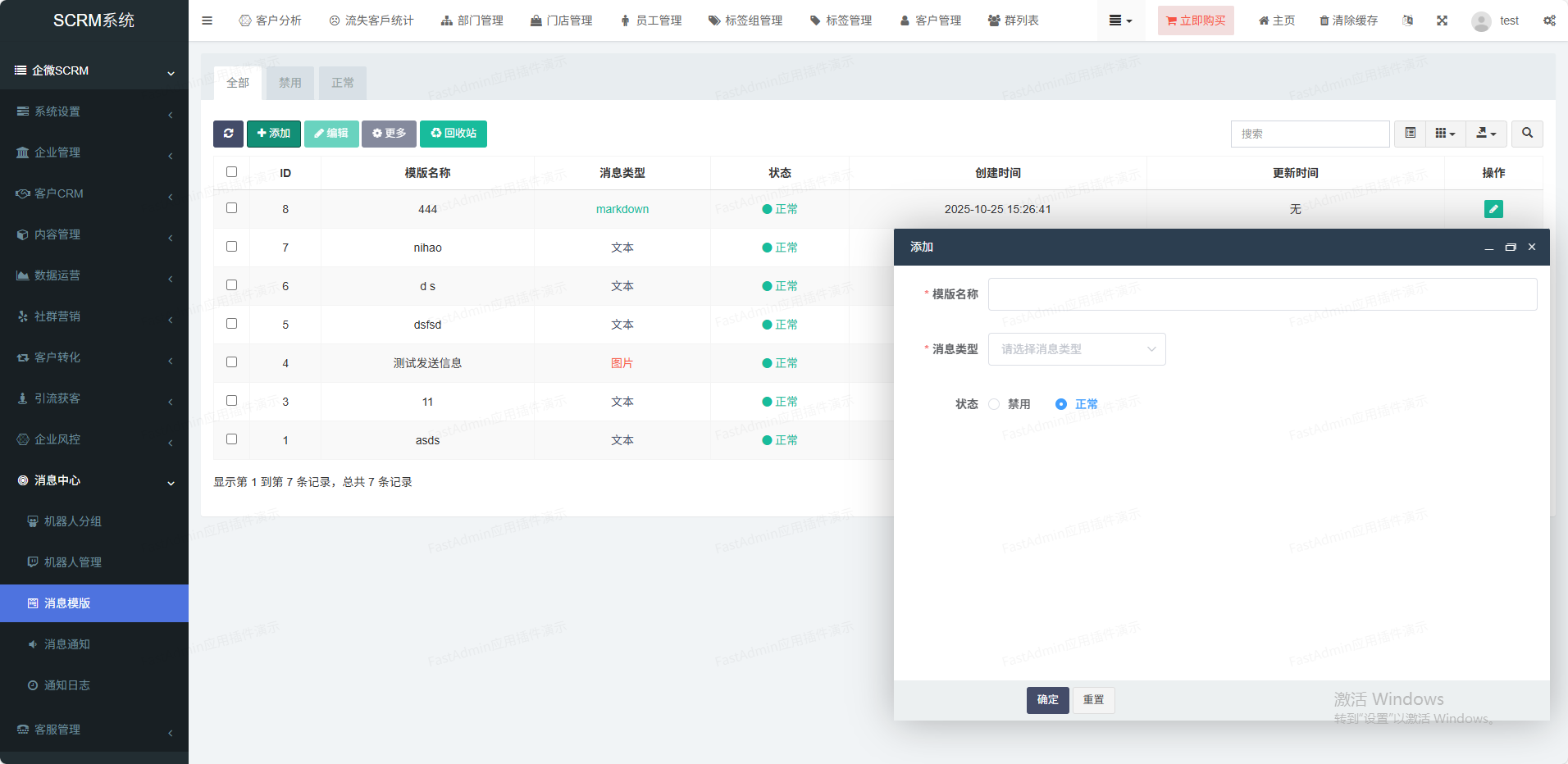The image size is (1568, 764).
Task: Open the column visibility grid dropdown
Action: click(1445, 134)
